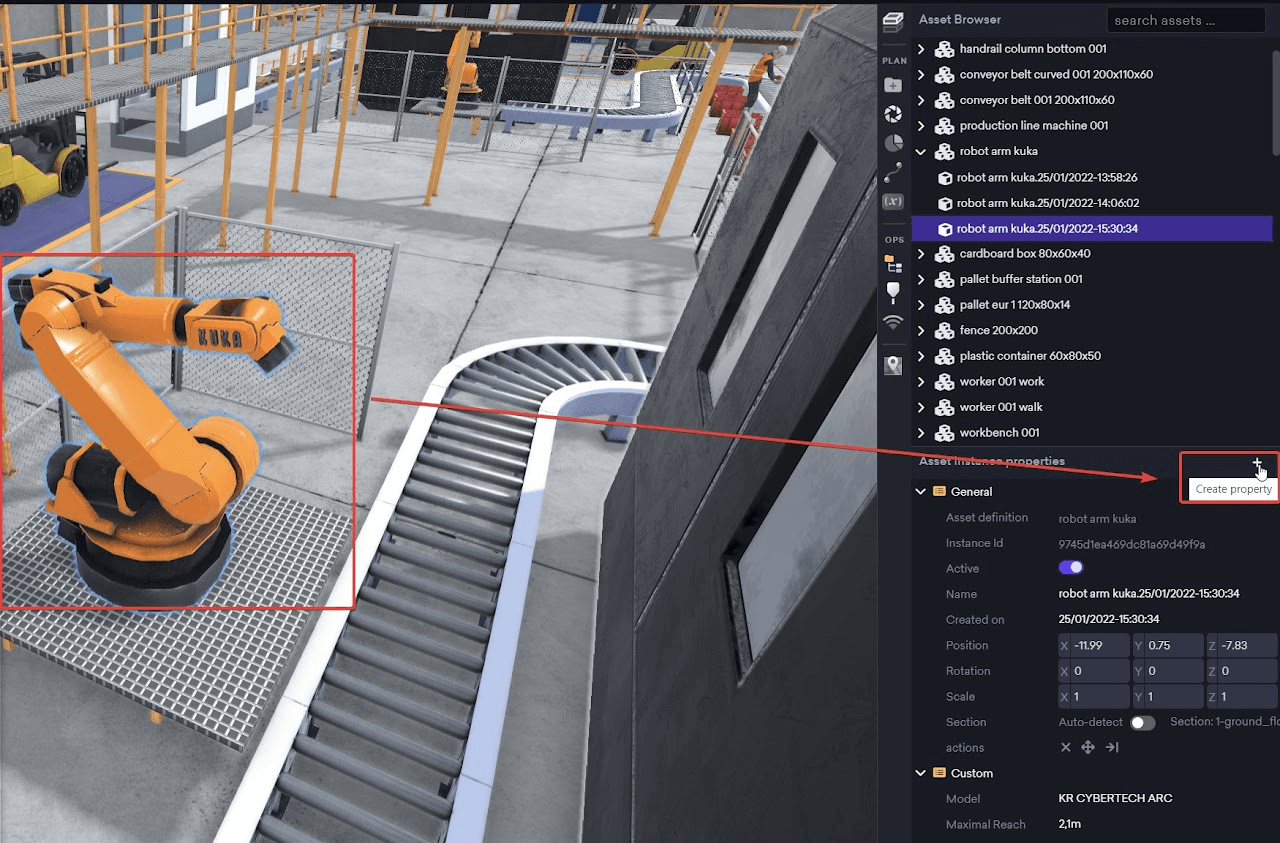This screenshot has width=1280, height=843.
Task: Open the camera aperture icon in sidebar
Action: click(893, 114)
